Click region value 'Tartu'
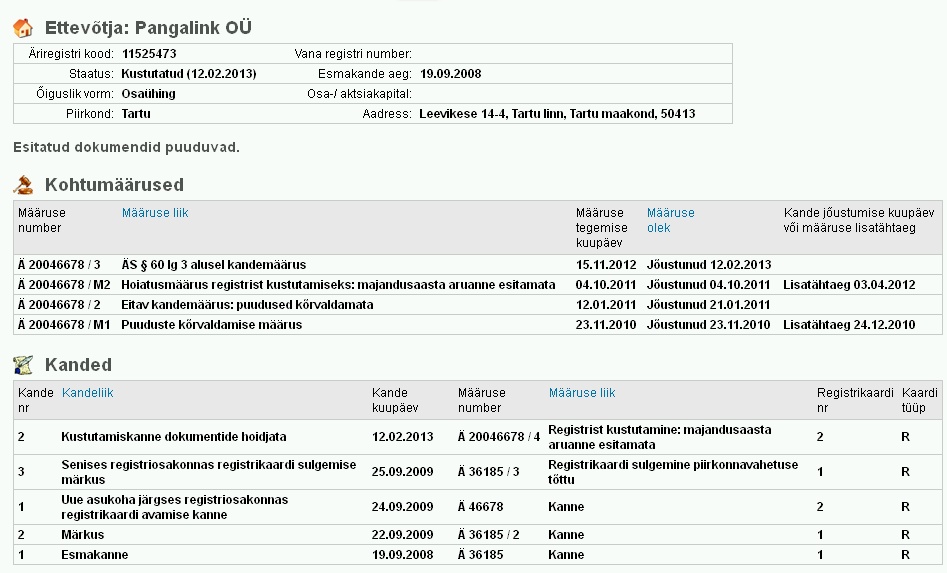 (136, 114)
